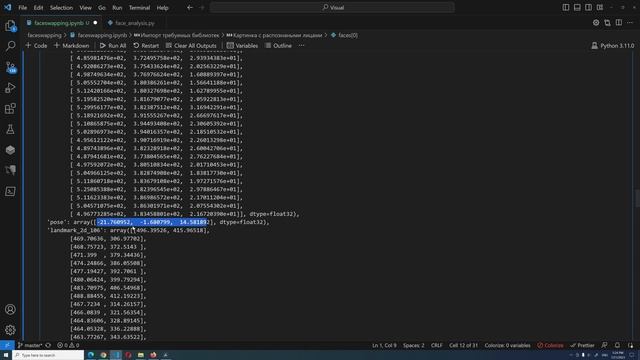Open the Manage gear menu
This screenshot has width=640, height=360.
click(x=10, y=330)
